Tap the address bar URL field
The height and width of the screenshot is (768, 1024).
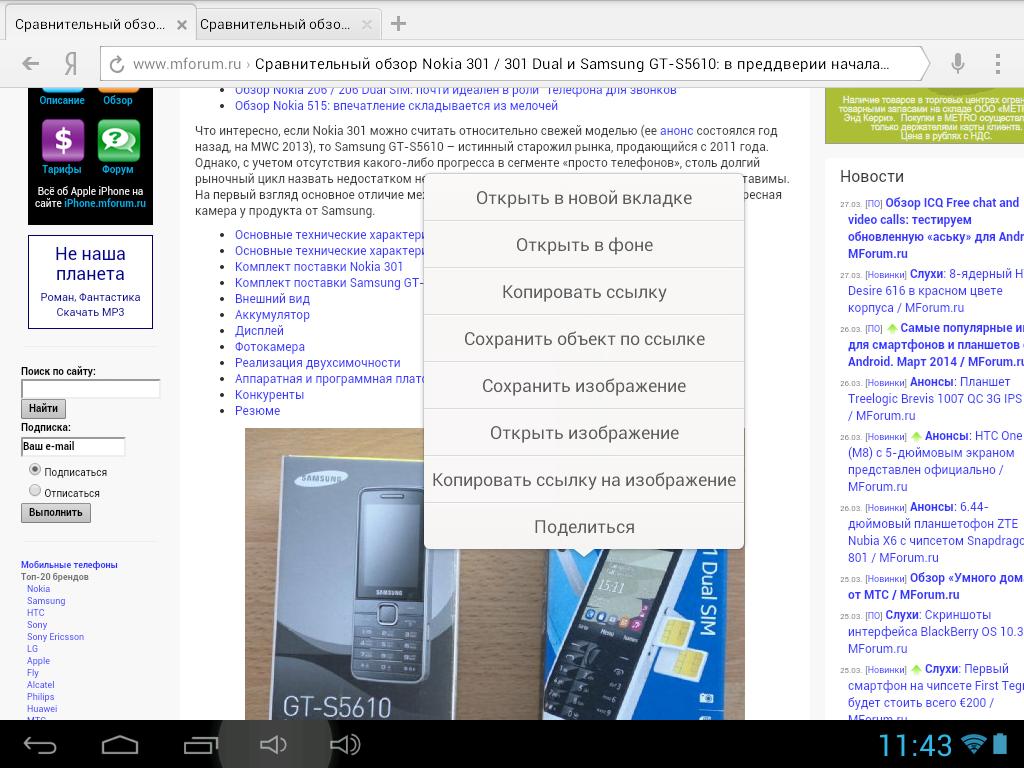point(511,64)
